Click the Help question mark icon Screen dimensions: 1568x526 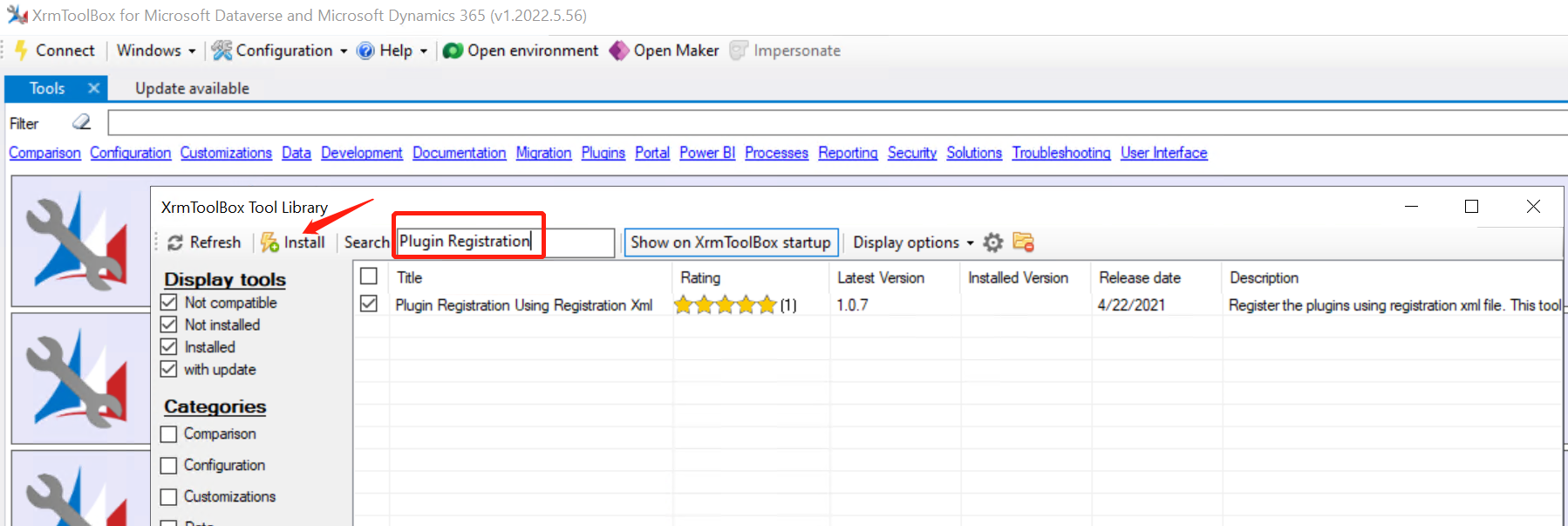(x=366, y=51)
